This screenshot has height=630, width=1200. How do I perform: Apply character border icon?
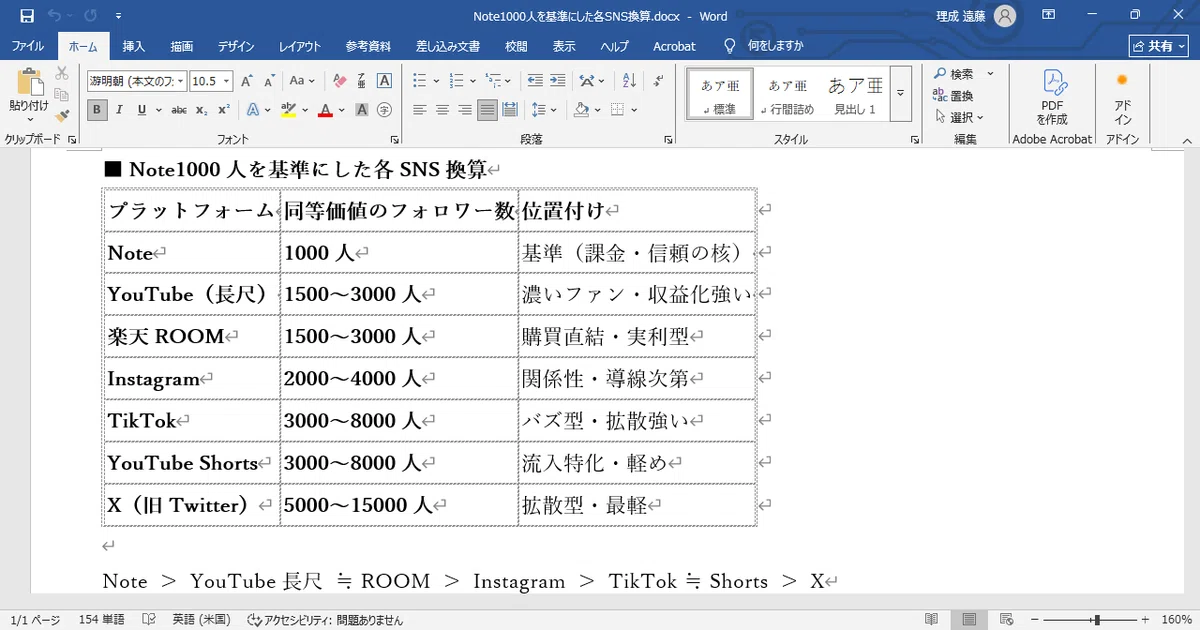coord(384,80)
